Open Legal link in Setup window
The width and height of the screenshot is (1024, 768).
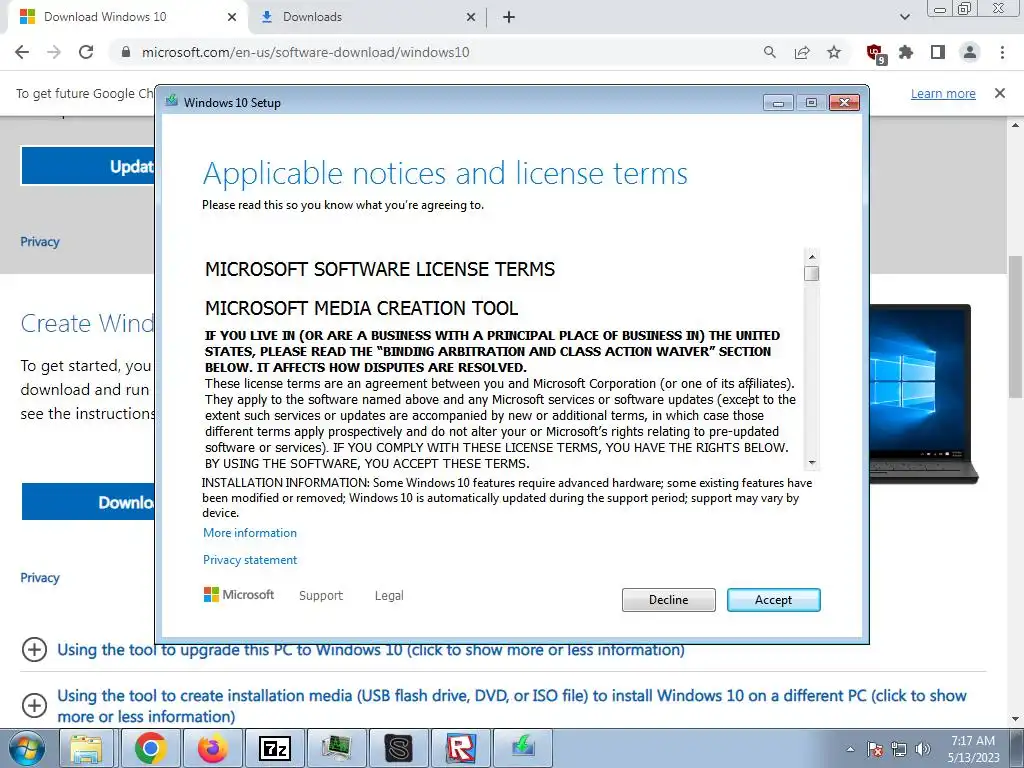coord(389,596)
